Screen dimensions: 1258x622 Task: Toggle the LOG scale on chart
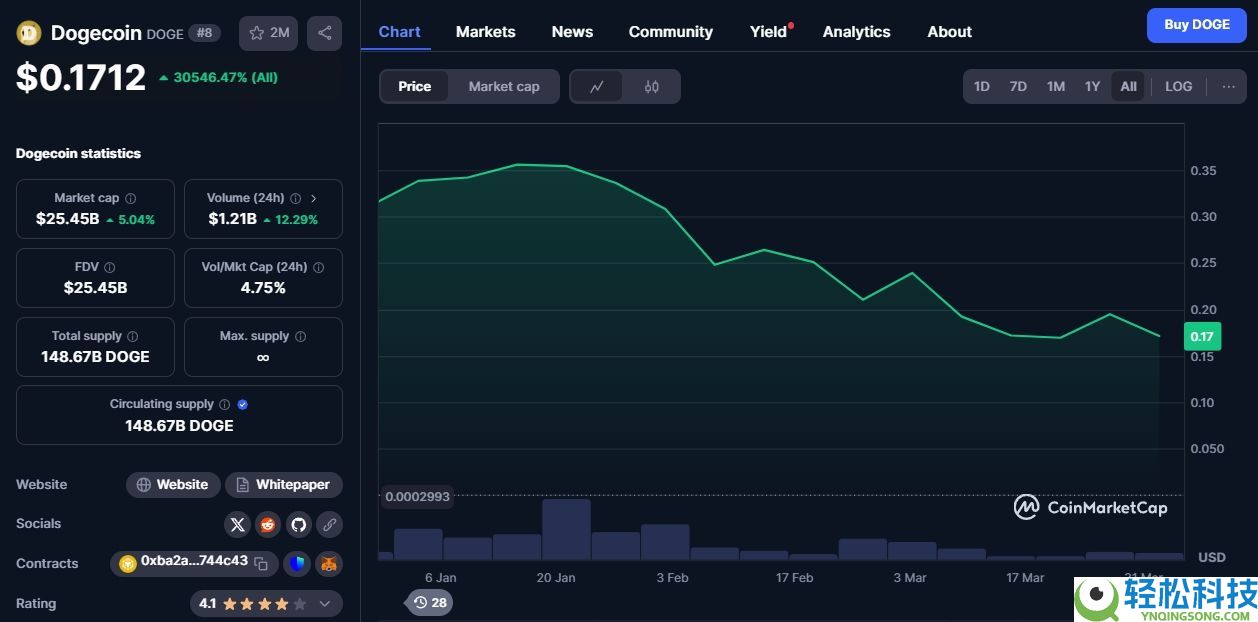(x=1178, y=87)
